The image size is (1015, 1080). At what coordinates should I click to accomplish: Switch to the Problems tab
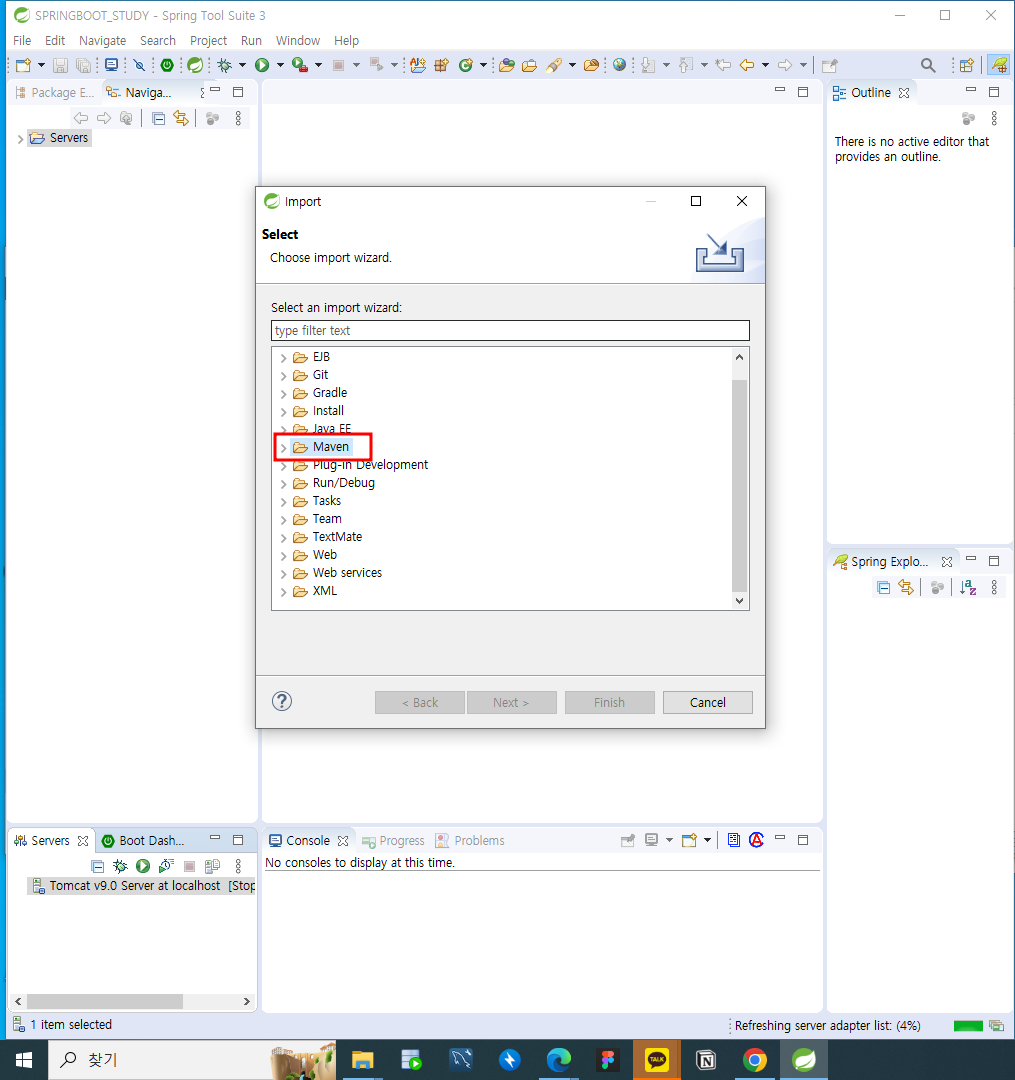tap(470, 840)
